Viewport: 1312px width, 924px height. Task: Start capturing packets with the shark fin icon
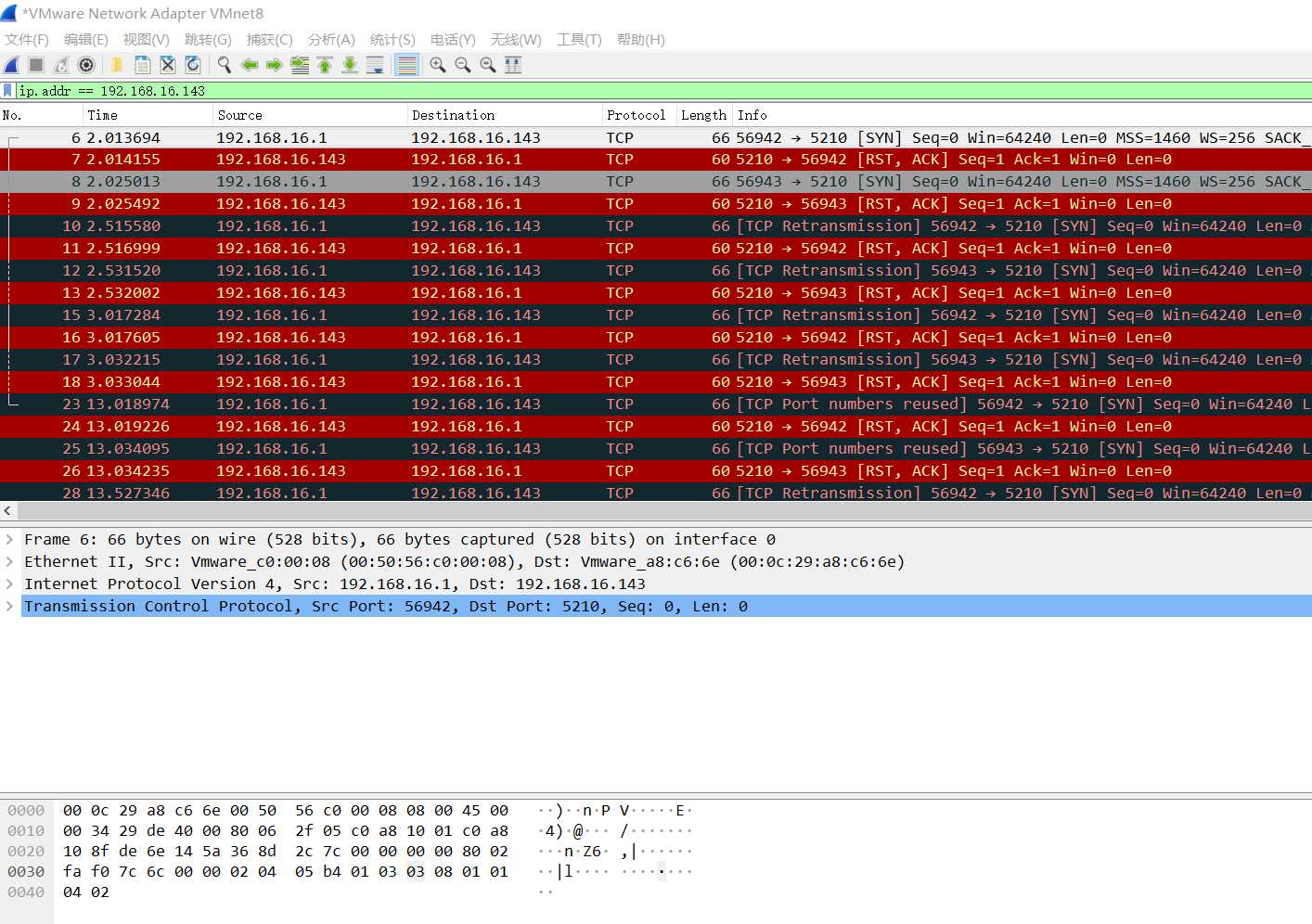point(12,65)
